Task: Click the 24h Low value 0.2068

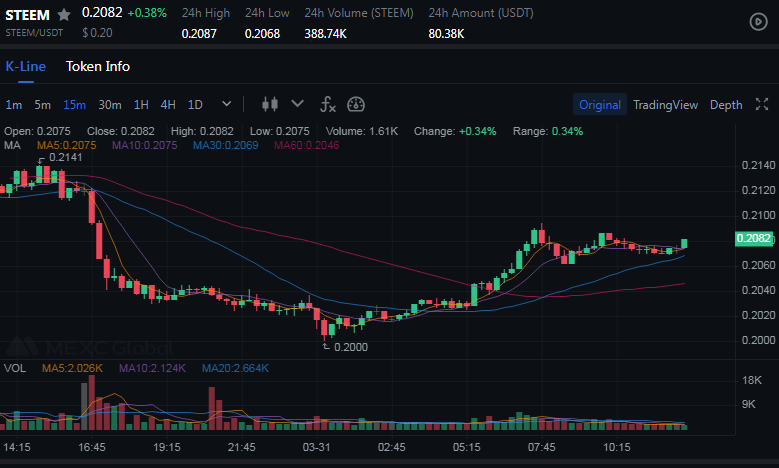Action: point(262,34)
